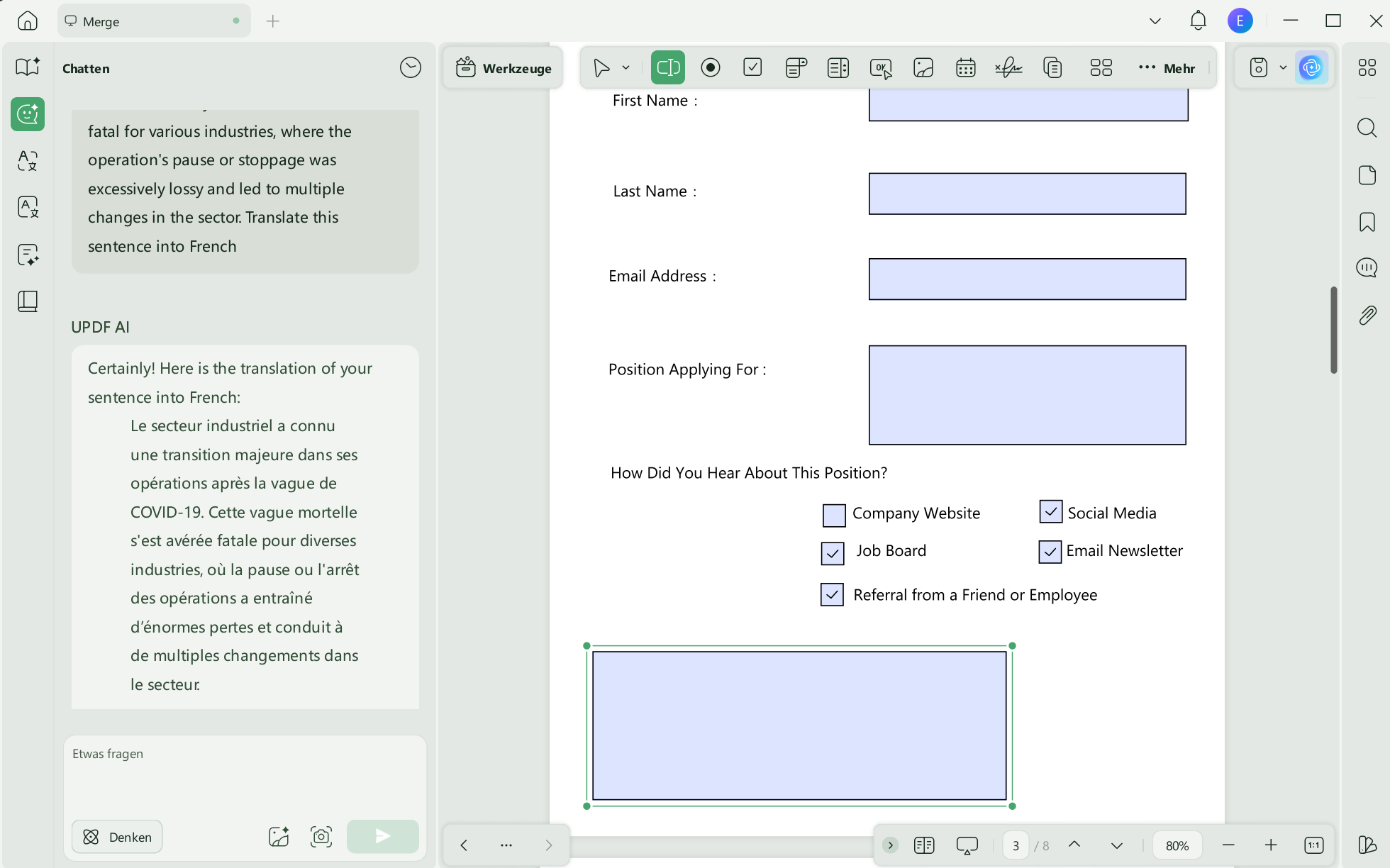Go to previous page up chevron
Viewport: 1390px width, 868px height.
click(1074, 845)
